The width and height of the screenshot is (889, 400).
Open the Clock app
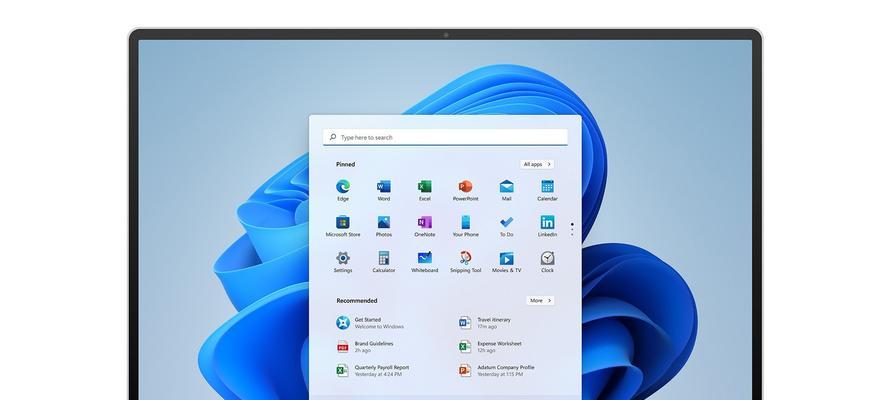click(x=547, y=262)
